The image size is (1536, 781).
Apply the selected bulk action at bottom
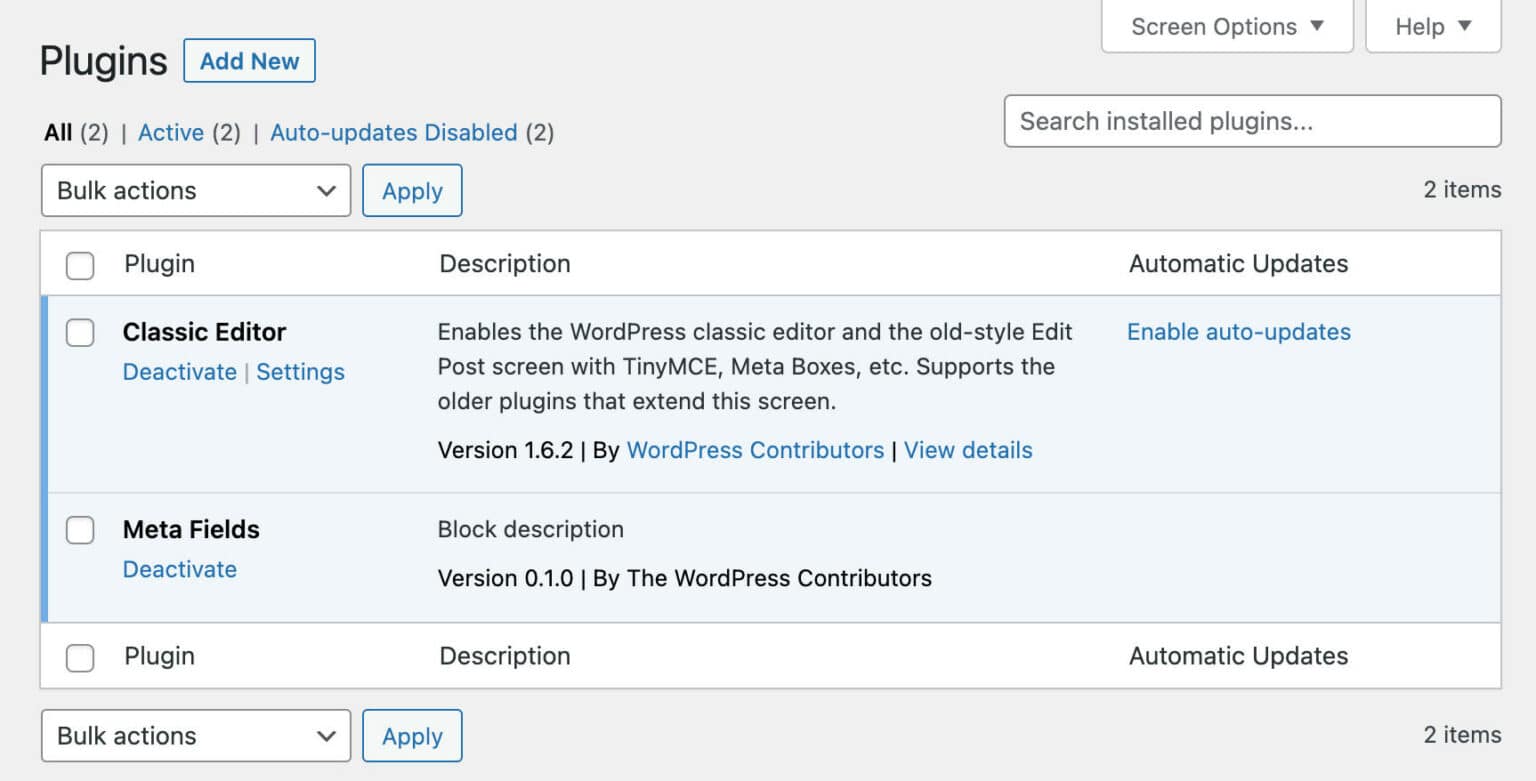point(411,735)
